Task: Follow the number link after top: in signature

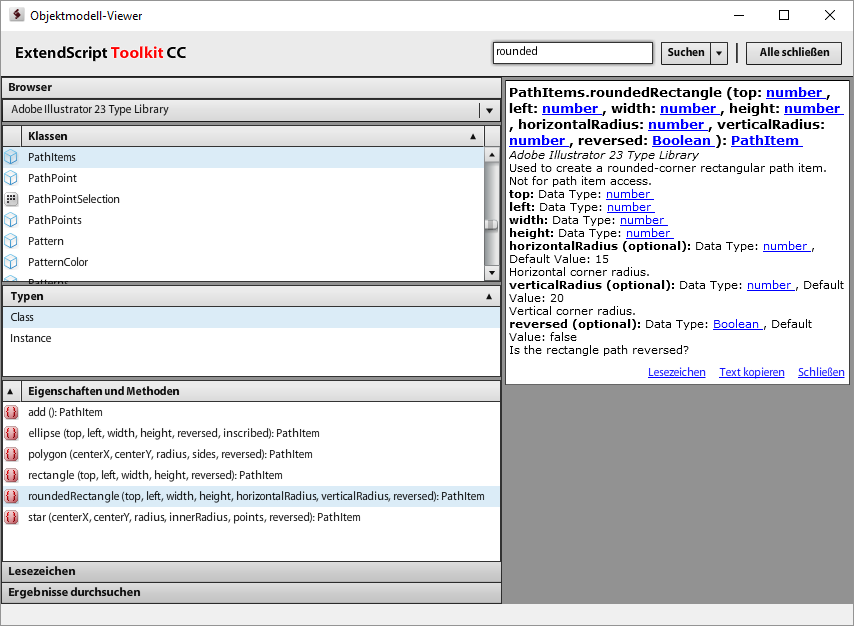Action: [x=795, y=93]
